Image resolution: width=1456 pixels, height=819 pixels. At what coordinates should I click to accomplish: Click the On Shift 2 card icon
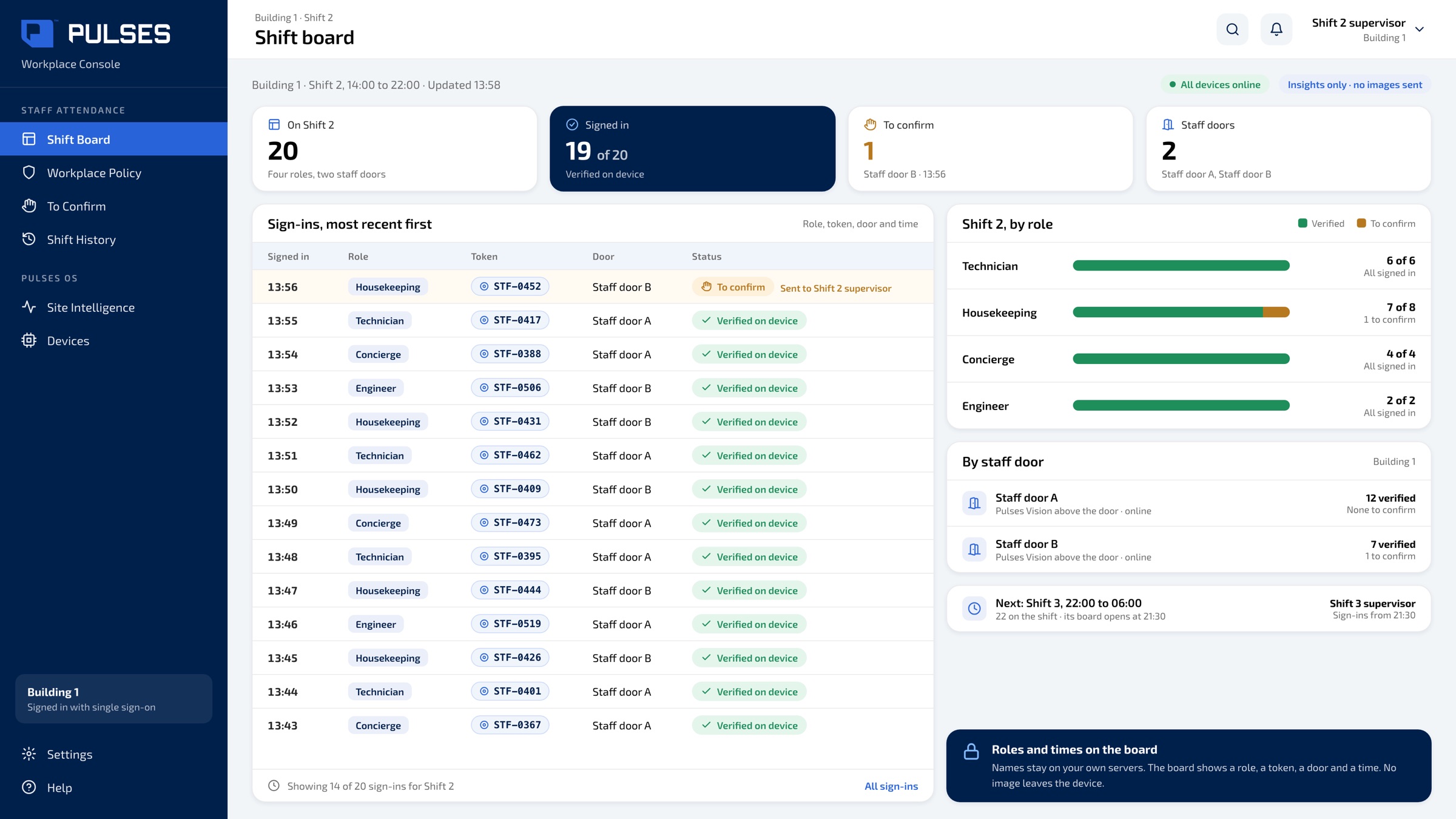coord(274,124)
